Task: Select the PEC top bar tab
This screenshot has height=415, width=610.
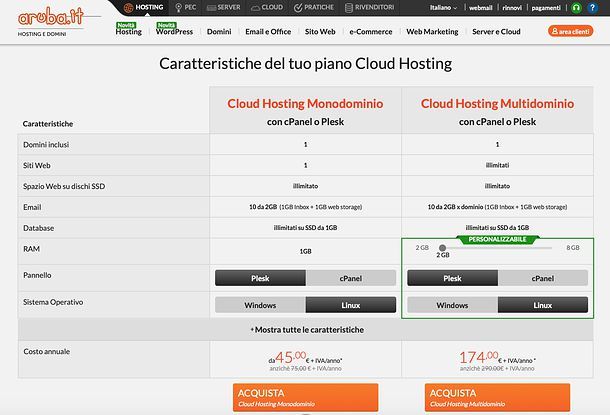Action: [186, 7]
